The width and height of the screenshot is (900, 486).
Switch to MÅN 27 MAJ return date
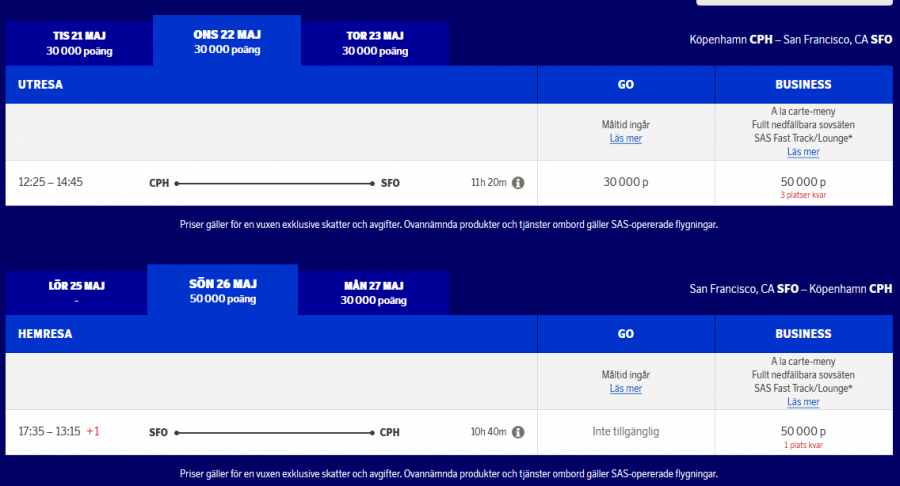coord(374,292)
